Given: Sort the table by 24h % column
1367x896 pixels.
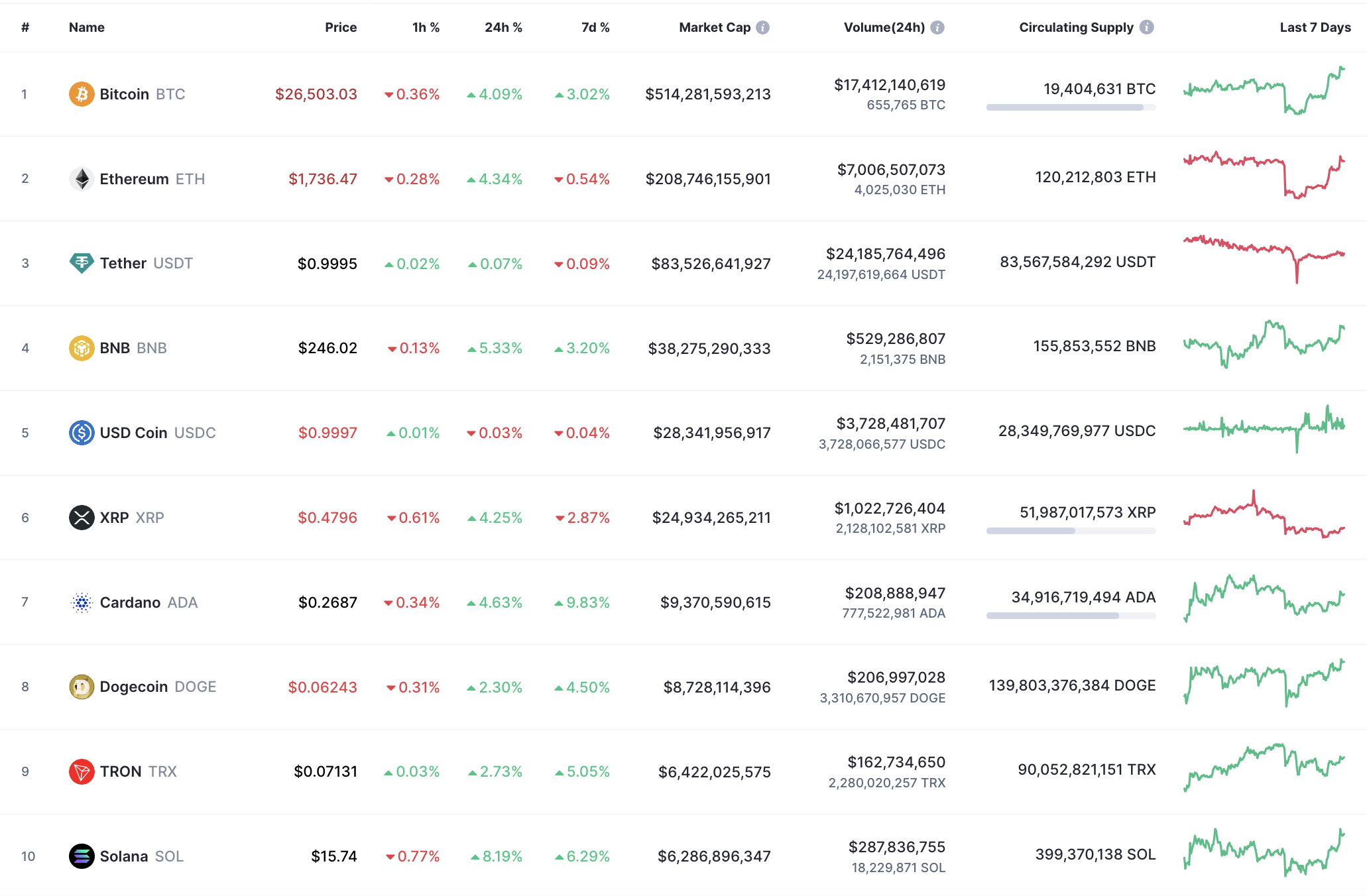Looking at the screenshot, I should pyautogui.click(x=504, y=27).
